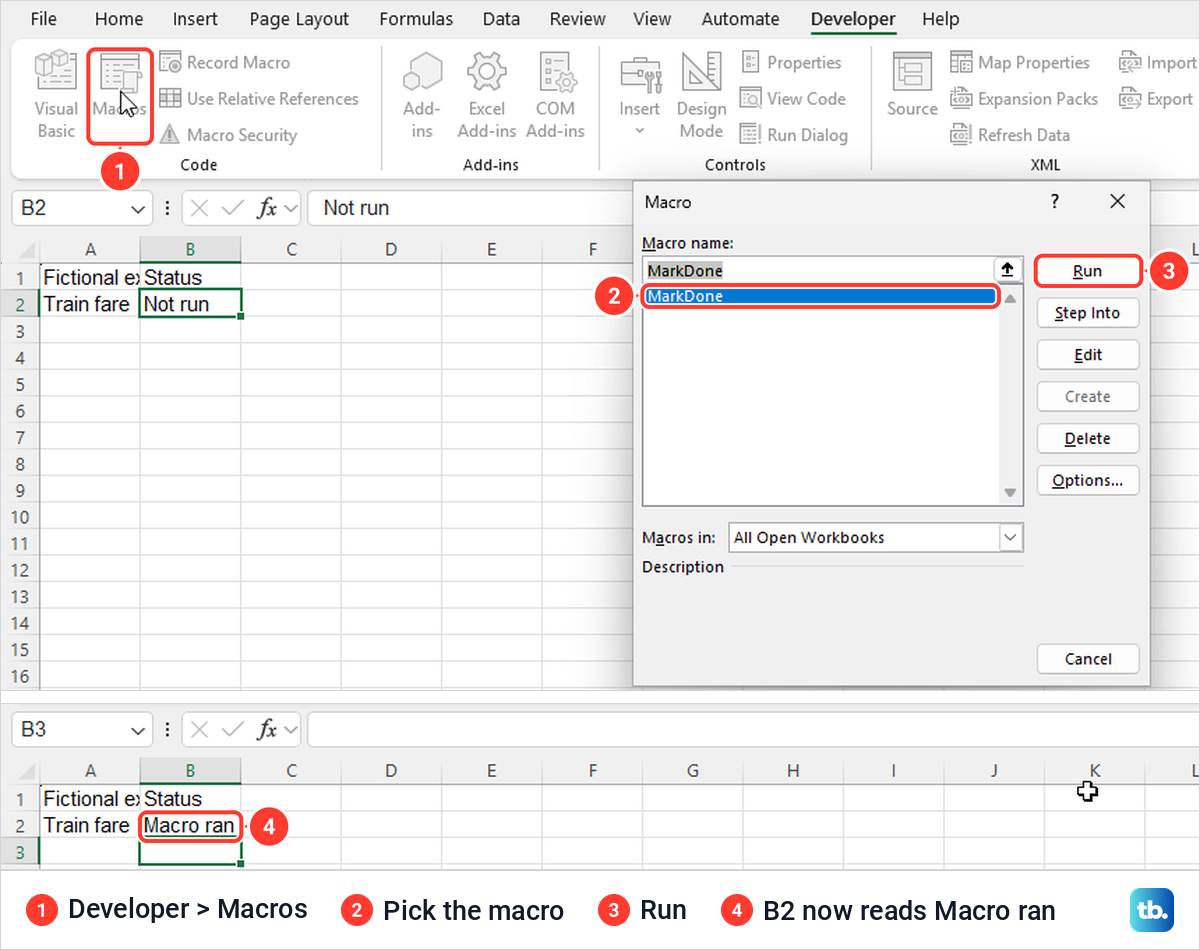
Task: Toggle Design Mode
Action: (x=702, y=95)
